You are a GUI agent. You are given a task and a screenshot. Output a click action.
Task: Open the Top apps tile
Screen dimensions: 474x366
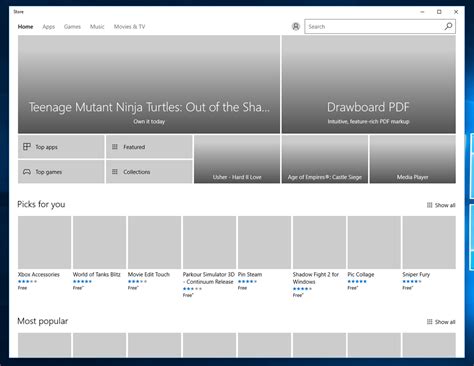point(61,147)
